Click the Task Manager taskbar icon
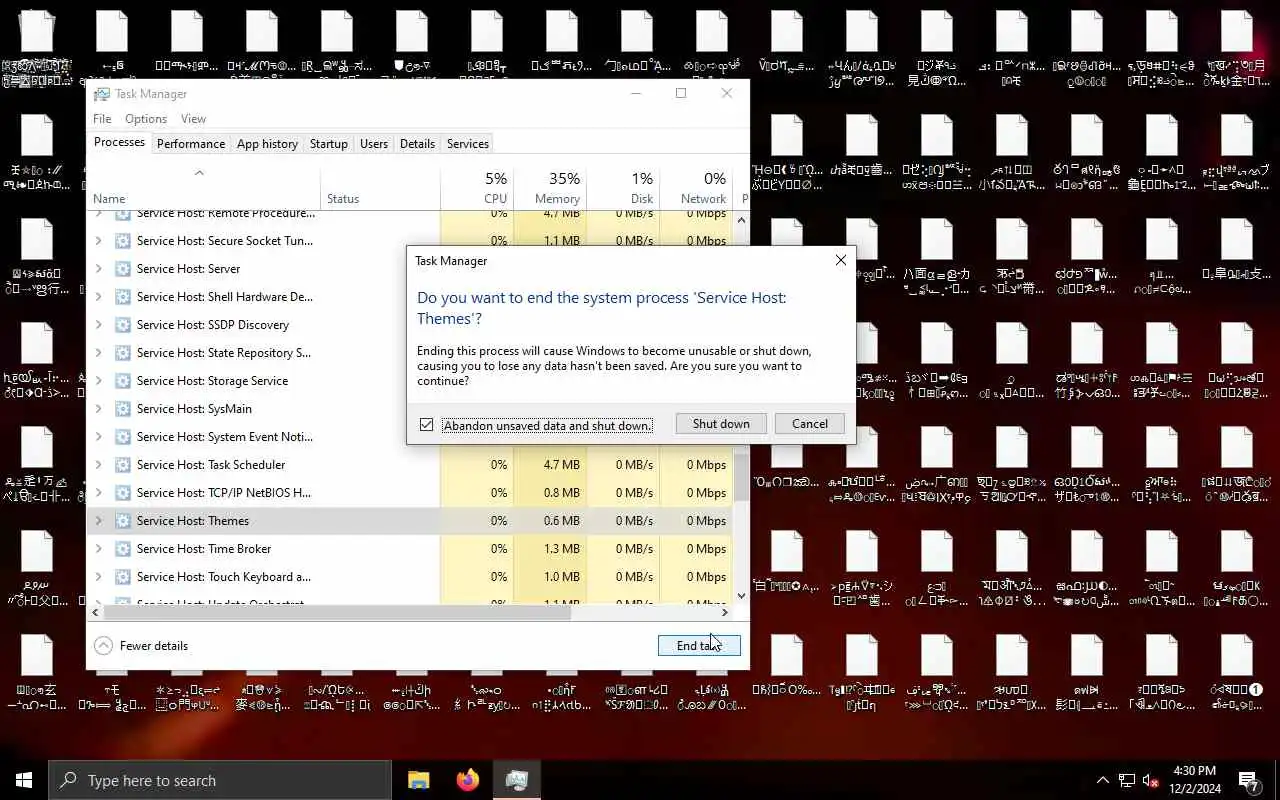1280x800 pixels. (x=516, y=780)
